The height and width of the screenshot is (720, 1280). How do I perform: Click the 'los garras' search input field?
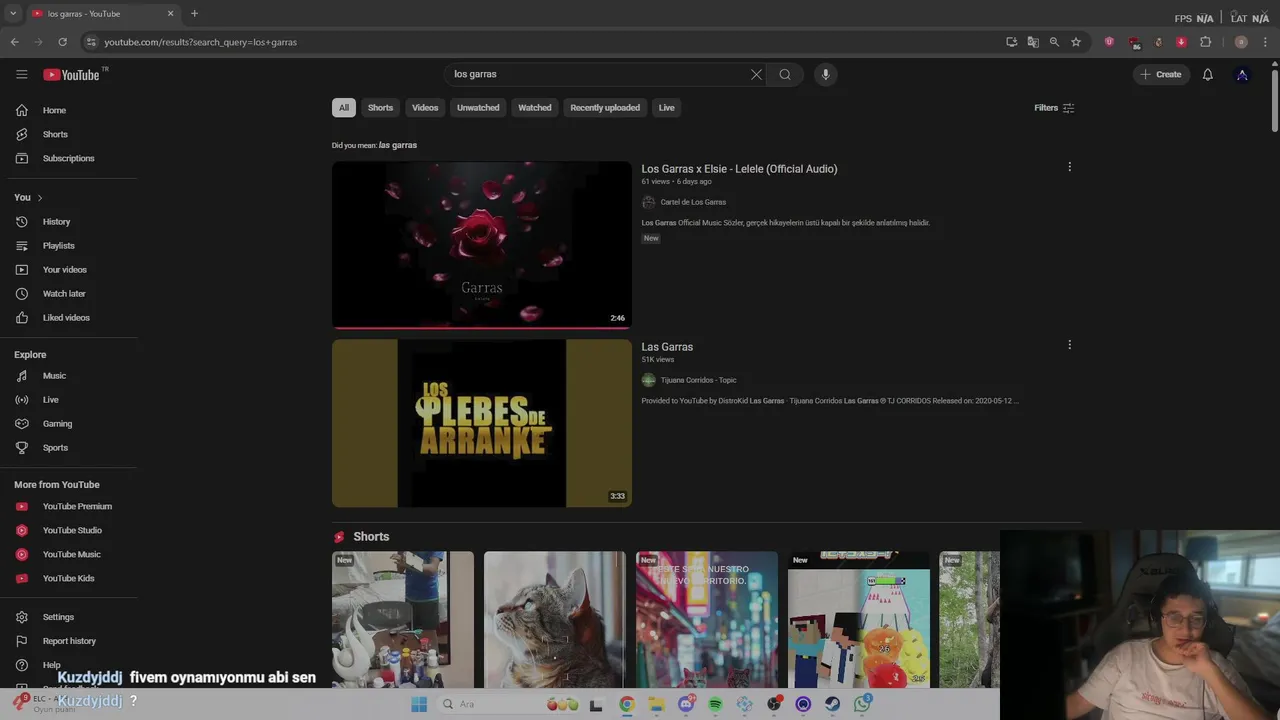(x=598, y=74)
